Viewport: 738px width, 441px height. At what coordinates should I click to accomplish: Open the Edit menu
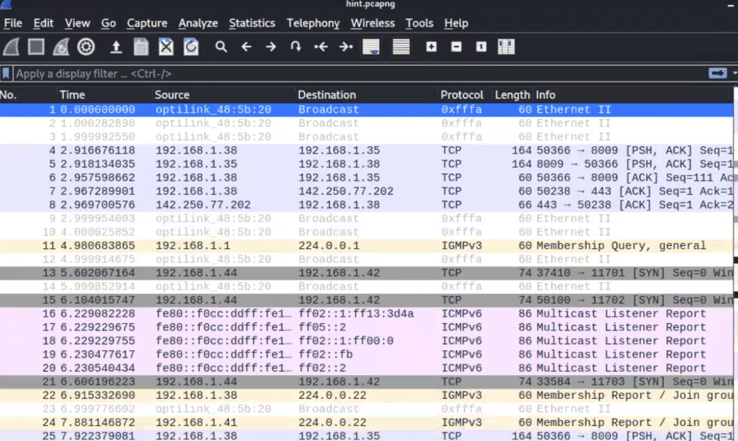click(x=43, y=23)
